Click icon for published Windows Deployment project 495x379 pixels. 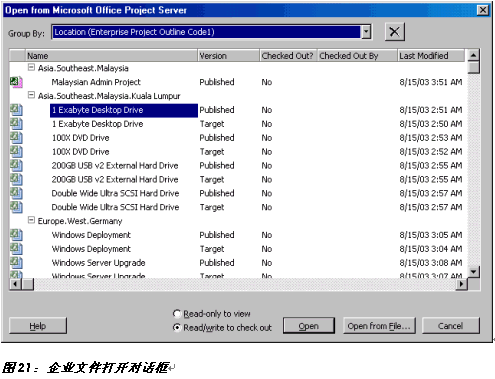[x=16, y=235]
